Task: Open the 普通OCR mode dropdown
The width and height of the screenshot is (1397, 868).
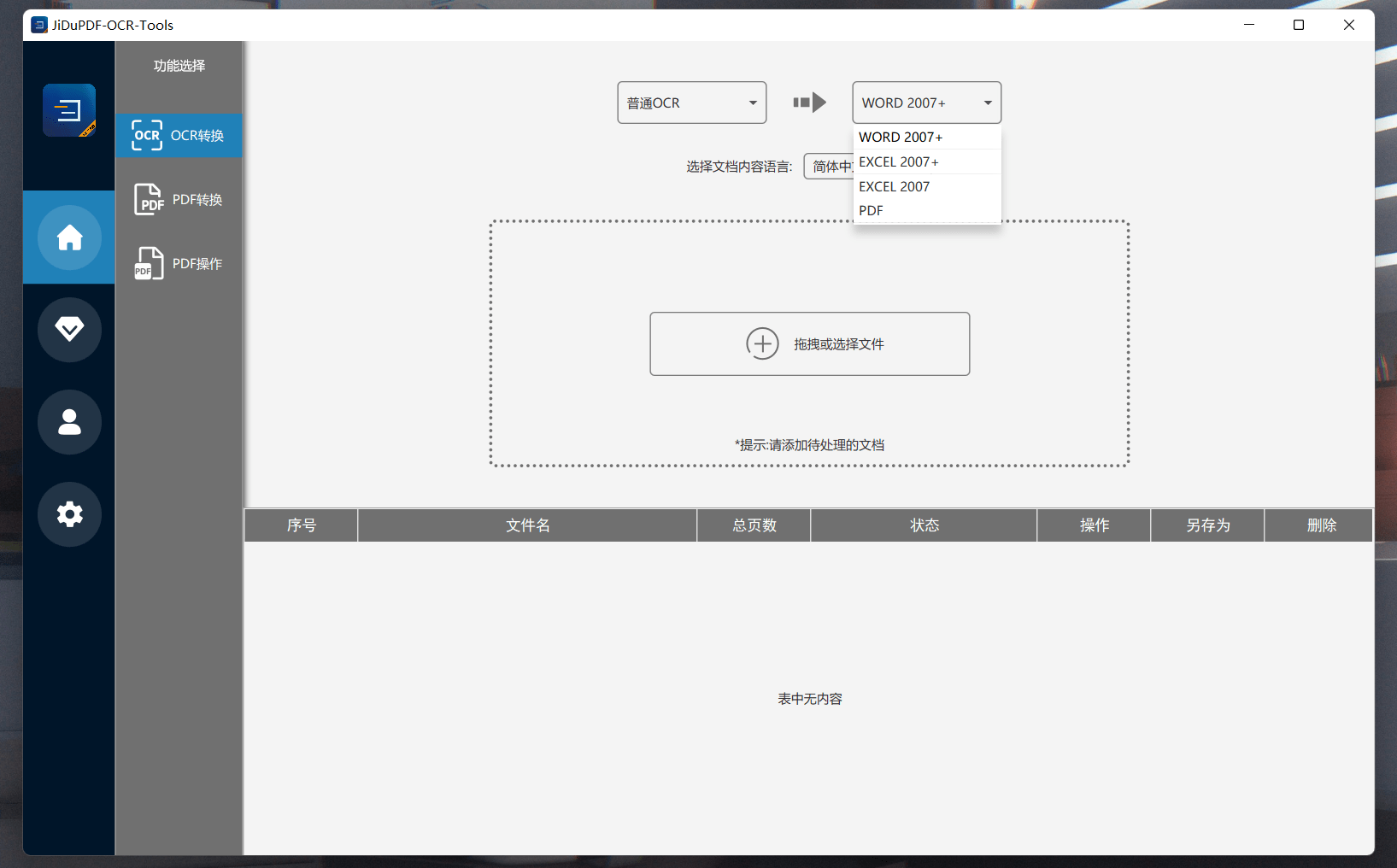Action: (691, 103)
